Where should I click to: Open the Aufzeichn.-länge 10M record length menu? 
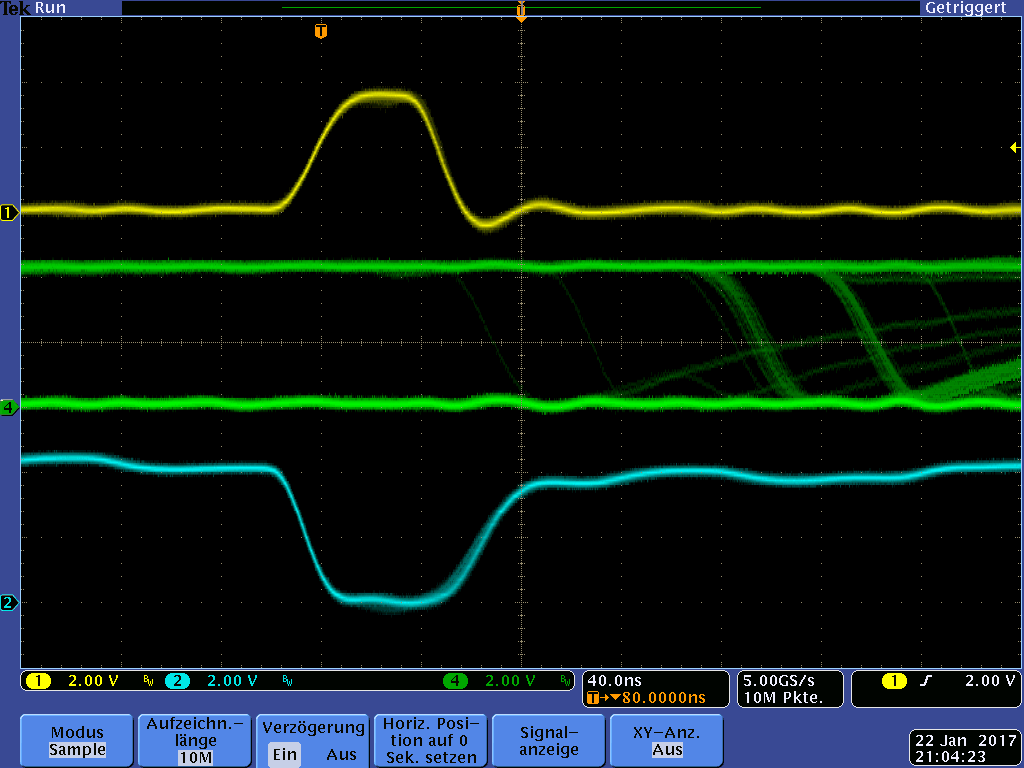195,740
